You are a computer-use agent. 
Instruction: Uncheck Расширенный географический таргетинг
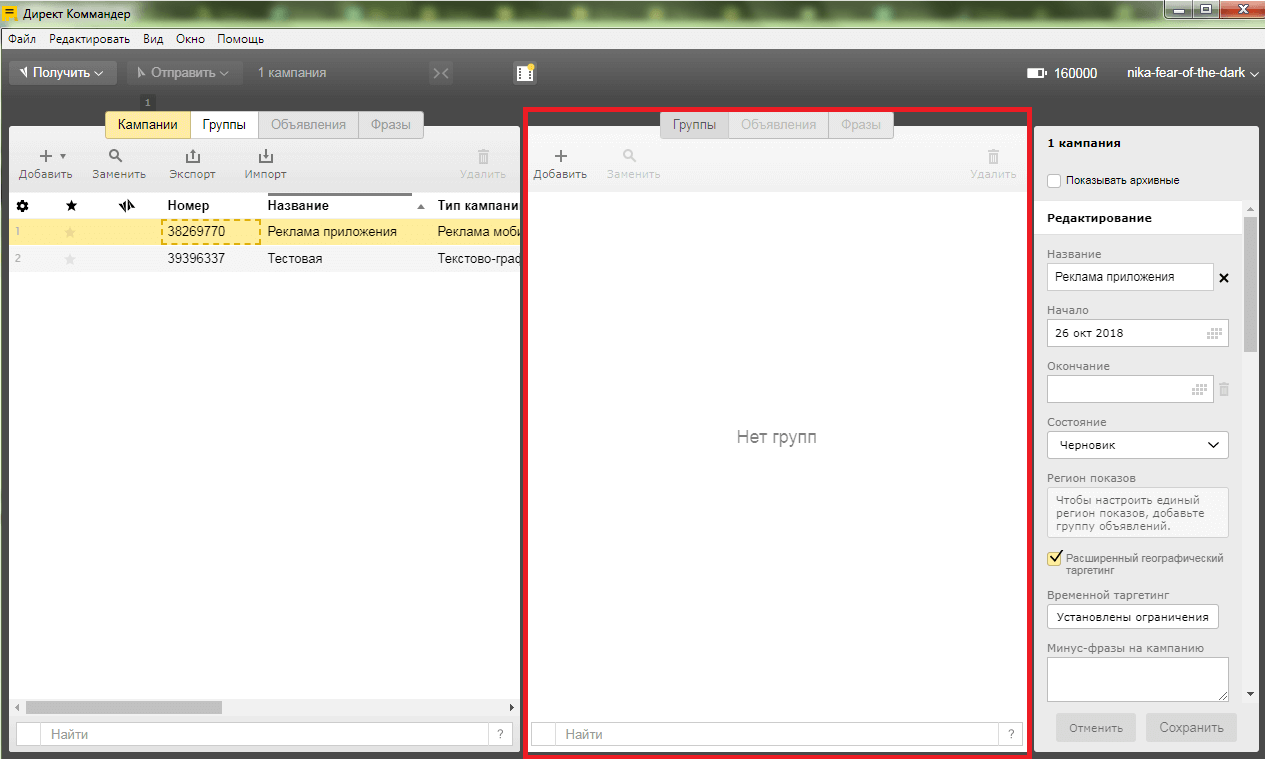tap(1054, 558)
